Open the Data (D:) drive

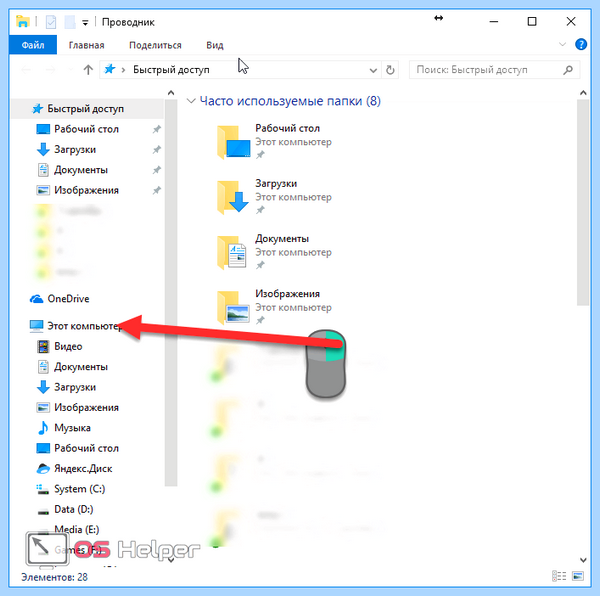pyautogui.click(x=73, y=509)
